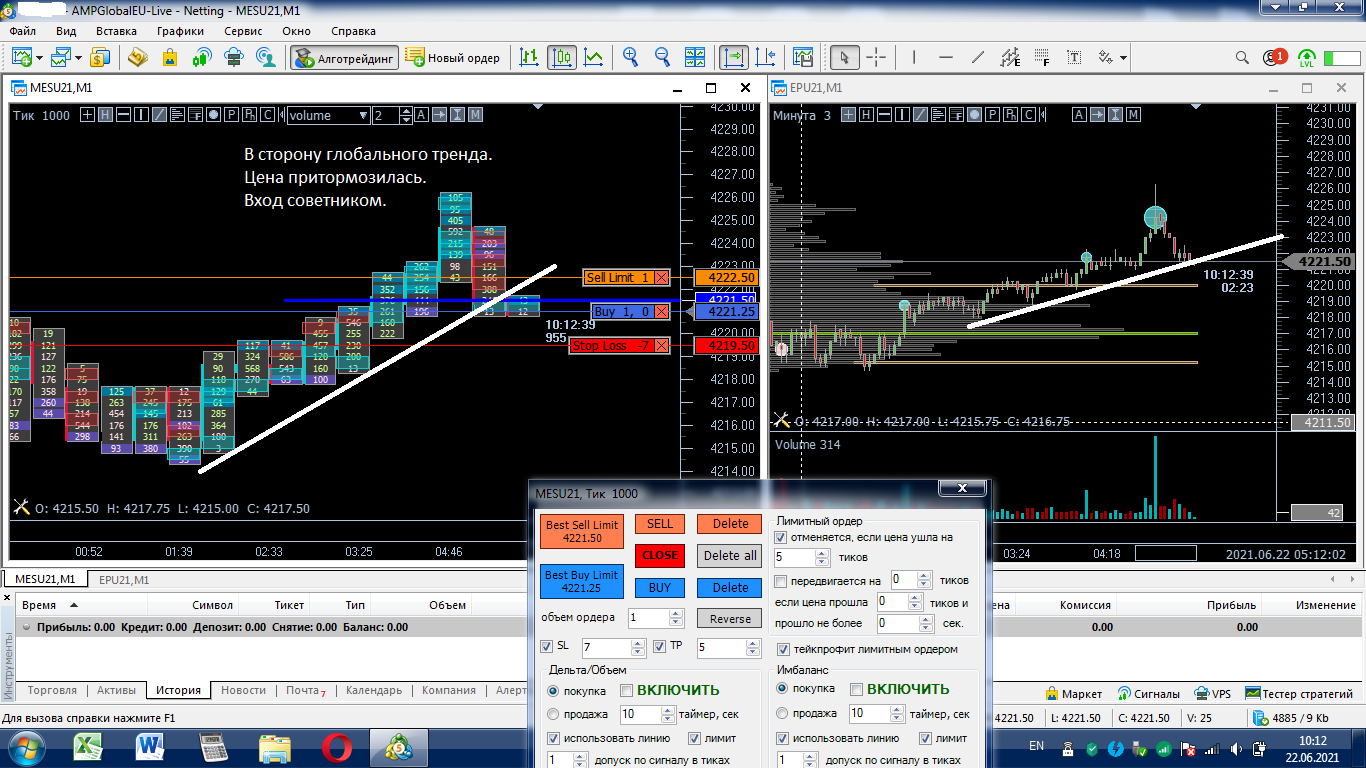Click the Best Buy Limit 4221.25 button
This screenshot has width=1366, height=768.
pyautogui.click(x=582, y=582)
